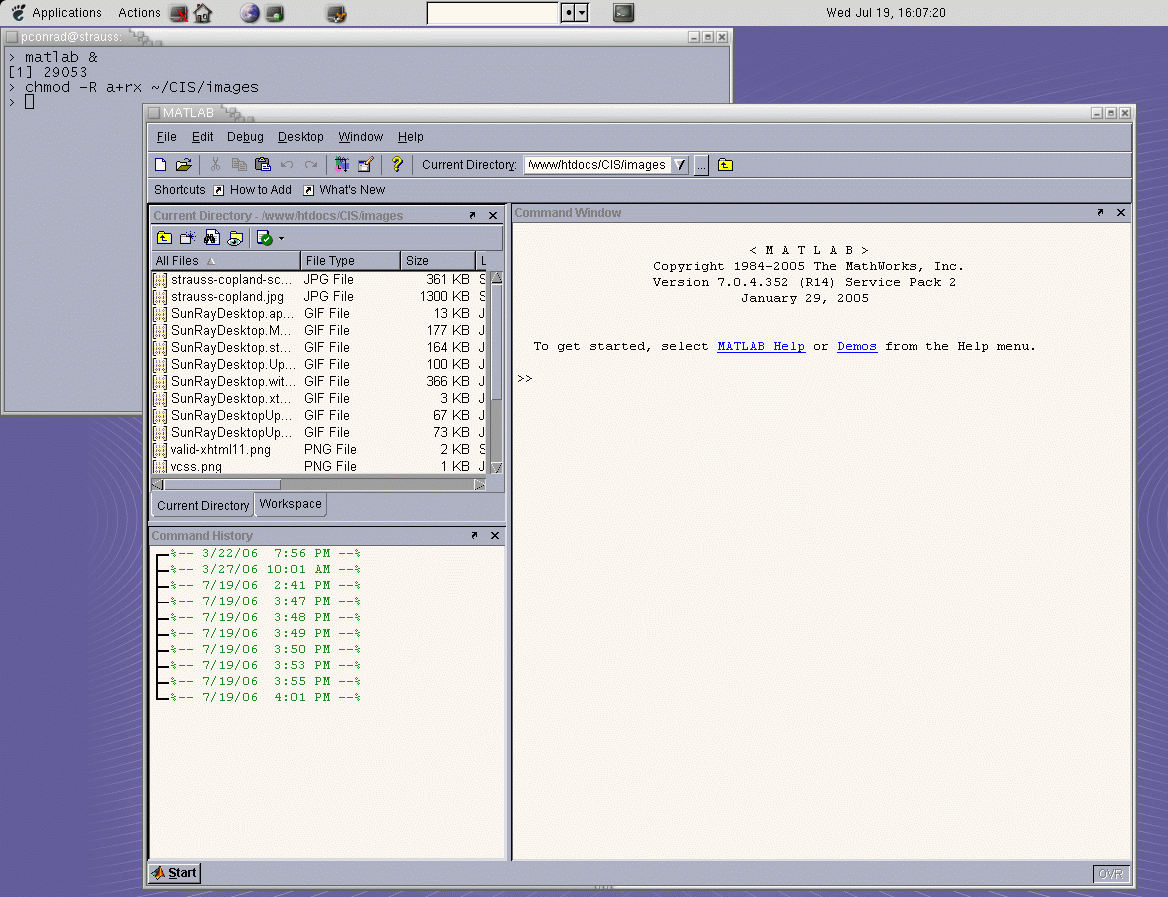Viewport: 1168px width, 897px height.
Task: Click the Current Directory path input field
Action: point(598,165)
